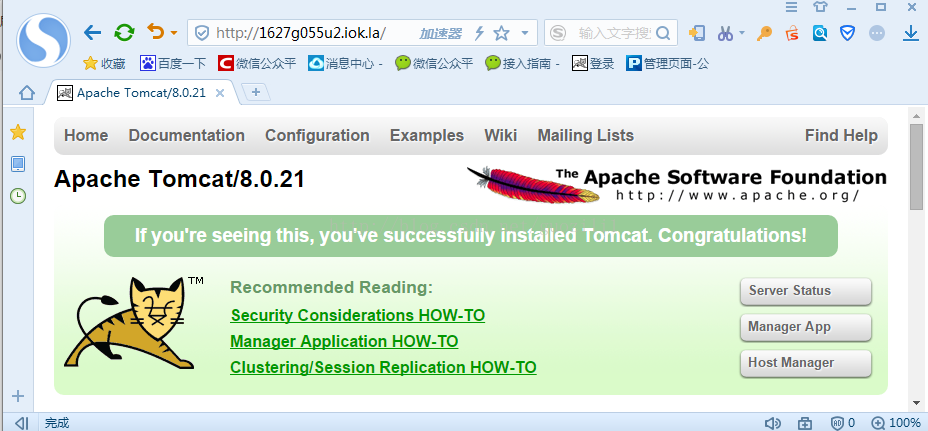The height and width of the screenshot is (431, 928).
Task: Reload page with green refresh icon
Action: (124, 33)
